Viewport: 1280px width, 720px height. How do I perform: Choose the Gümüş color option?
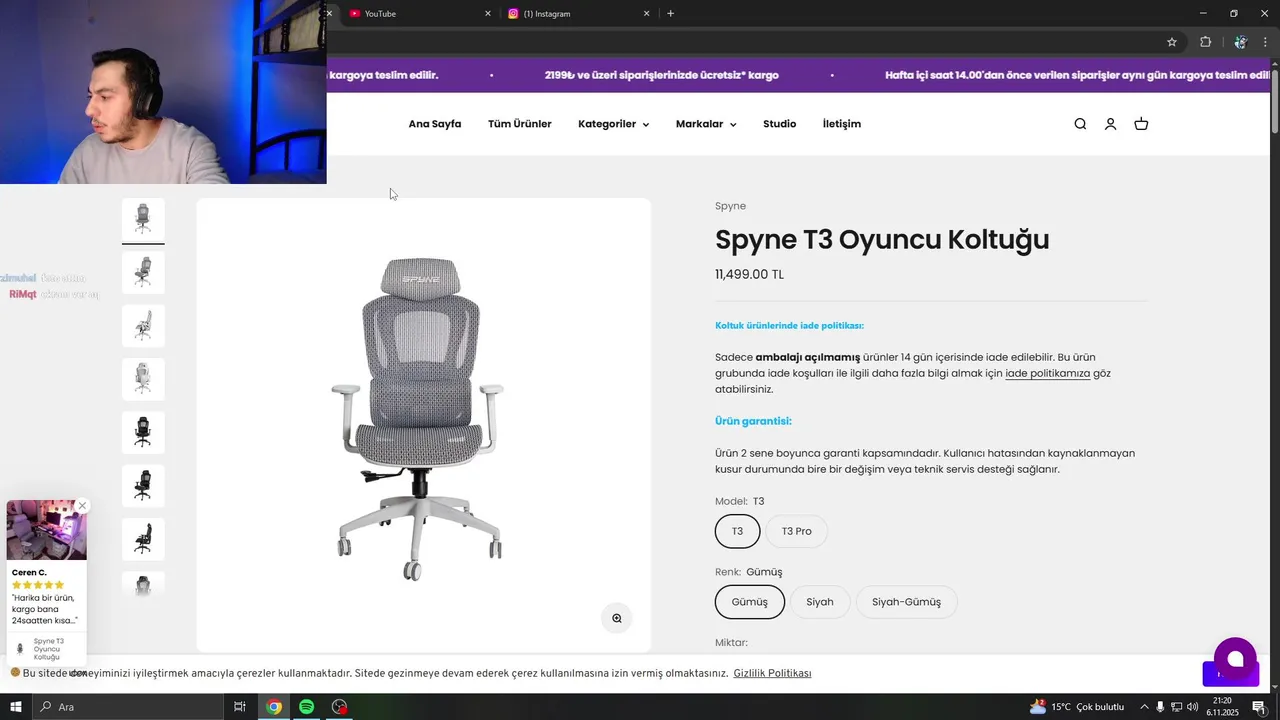[x=750, y=602]
